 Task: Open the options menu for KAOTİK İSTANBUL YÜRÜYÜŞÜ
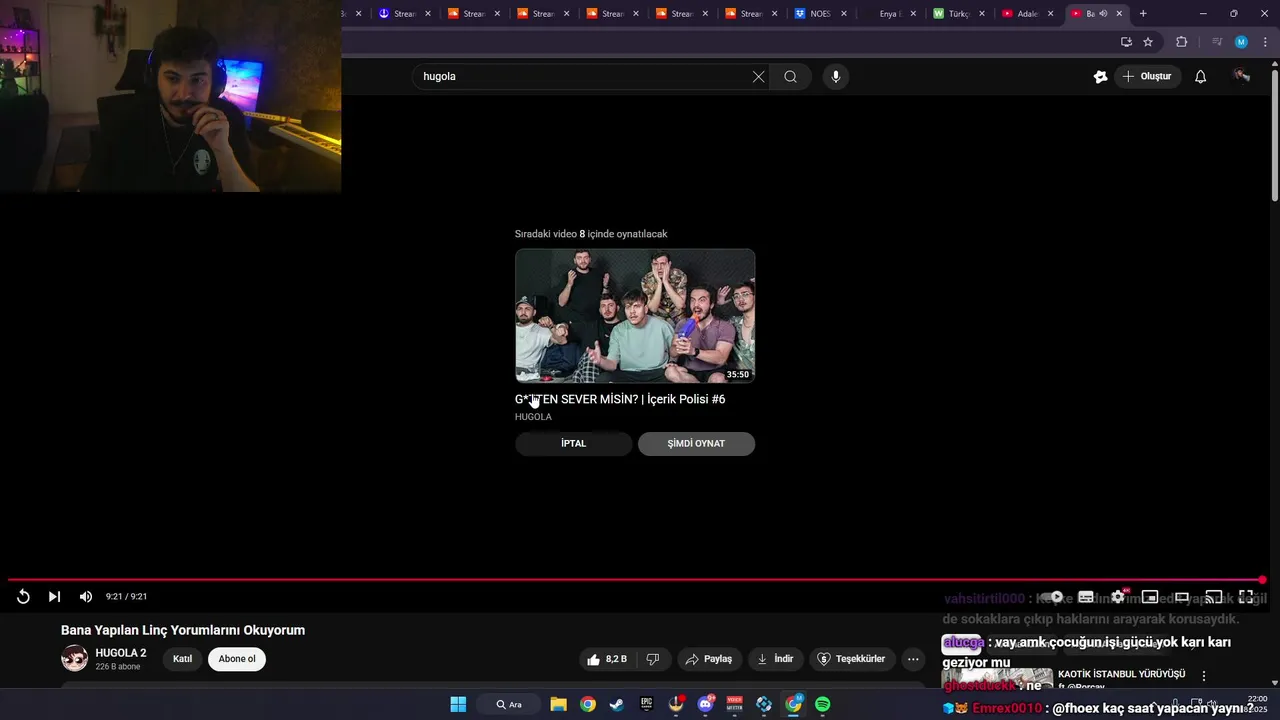coord(1204,676)
